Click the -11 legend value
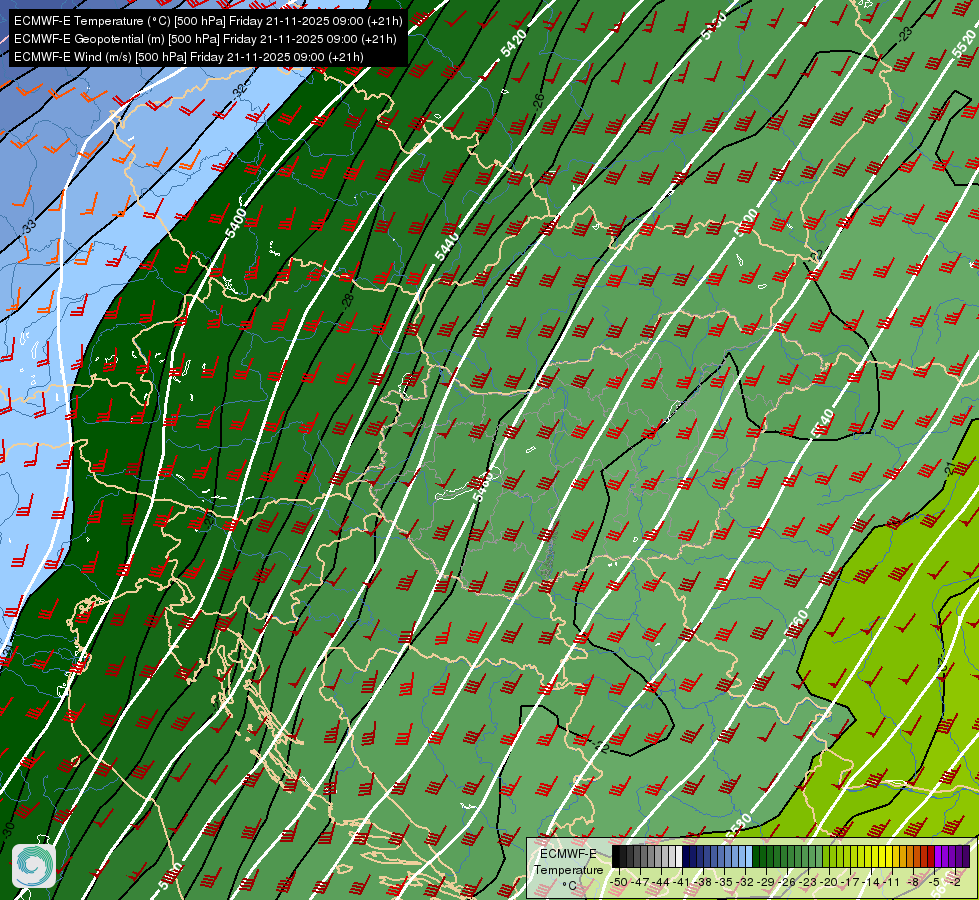Screen dimensions: 979x900 click(x=891, y=882)
